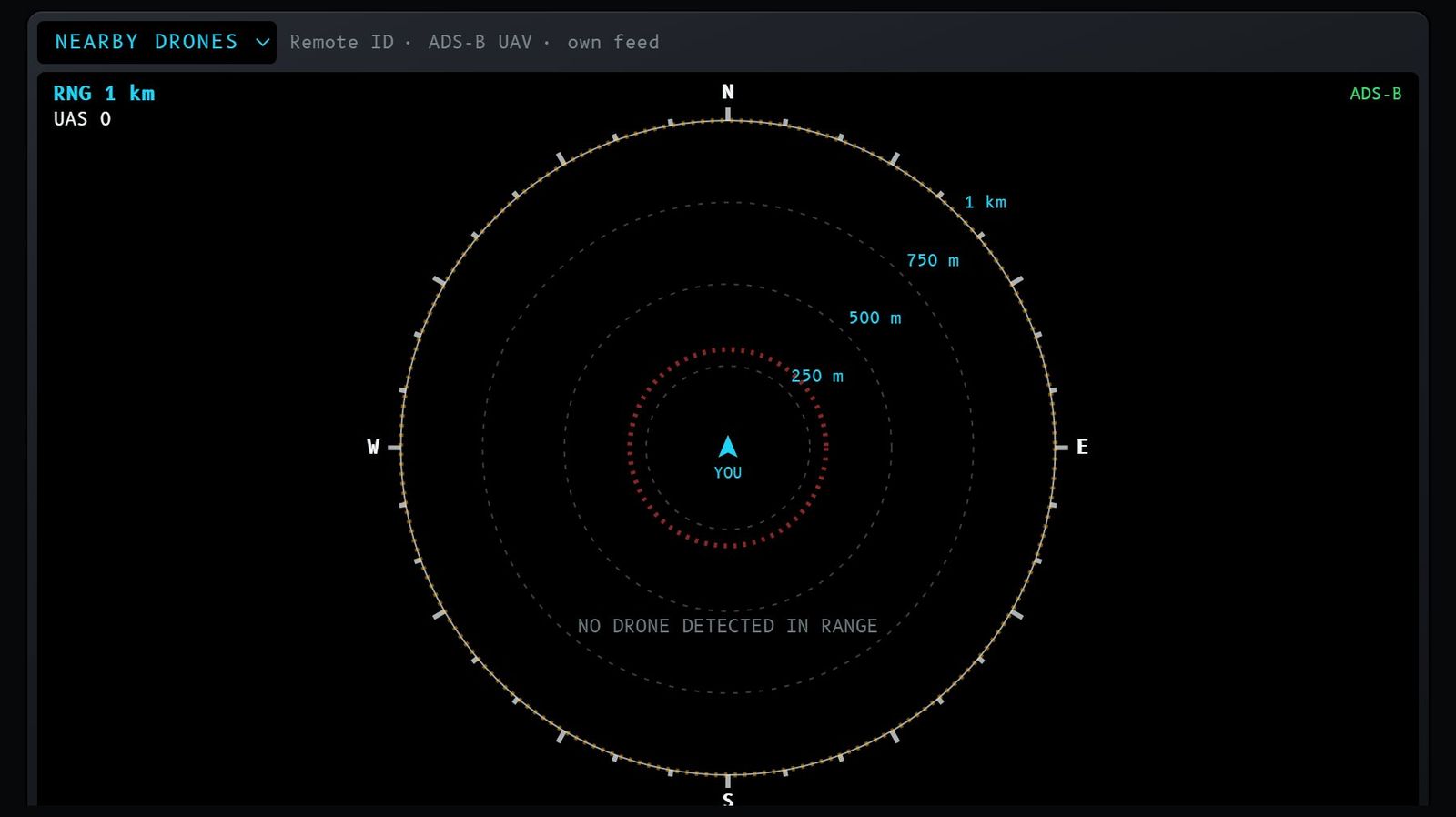Screen dimensions: 1456x817
Task: Click the 'Remote ID · ADS-B UAV · own feed' text
Action: click(x=474, y=43)
